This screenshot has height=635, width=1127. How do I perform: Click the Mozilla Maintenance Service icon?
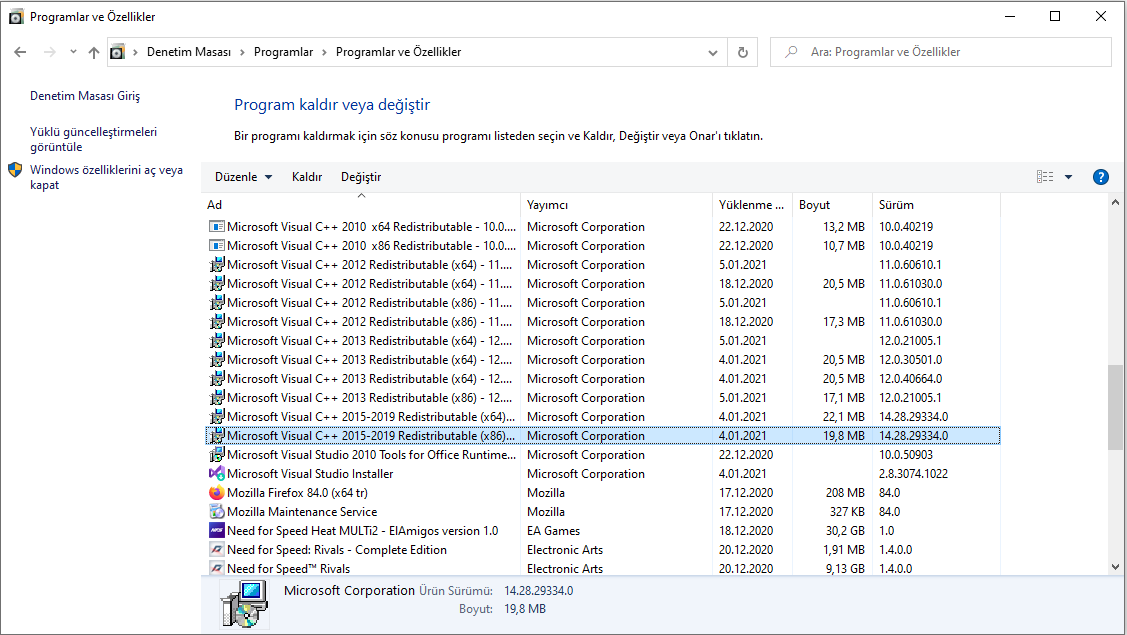(216, 511)
